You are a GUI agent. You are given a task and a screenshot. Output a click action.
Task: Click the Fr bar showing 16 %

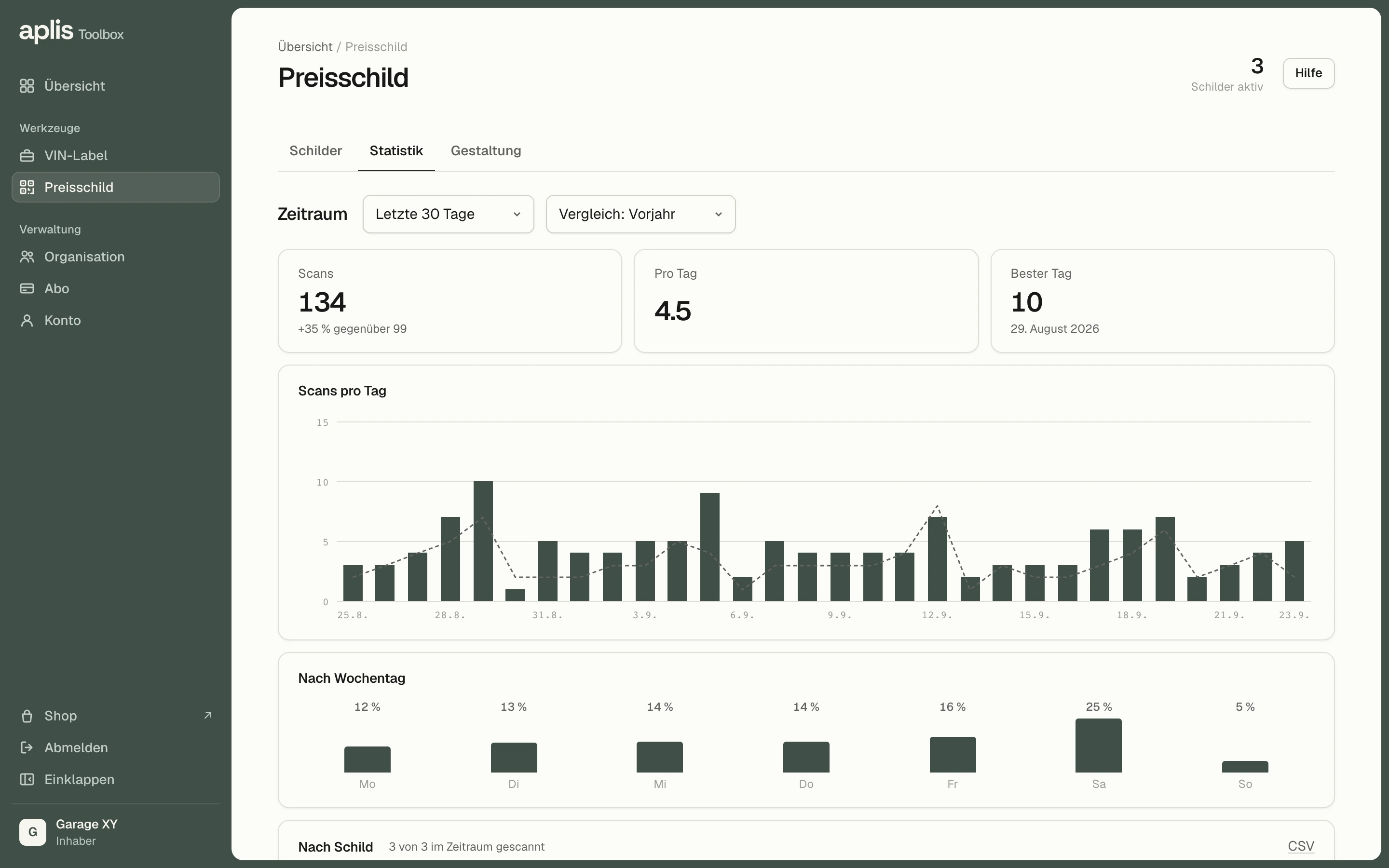pyautogui.click(x=952, y=754)
